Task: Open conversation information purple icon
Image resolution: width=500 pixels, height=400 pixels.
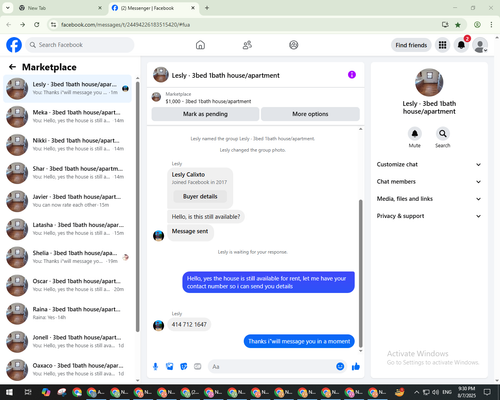Action: click(x=352, y=75)
